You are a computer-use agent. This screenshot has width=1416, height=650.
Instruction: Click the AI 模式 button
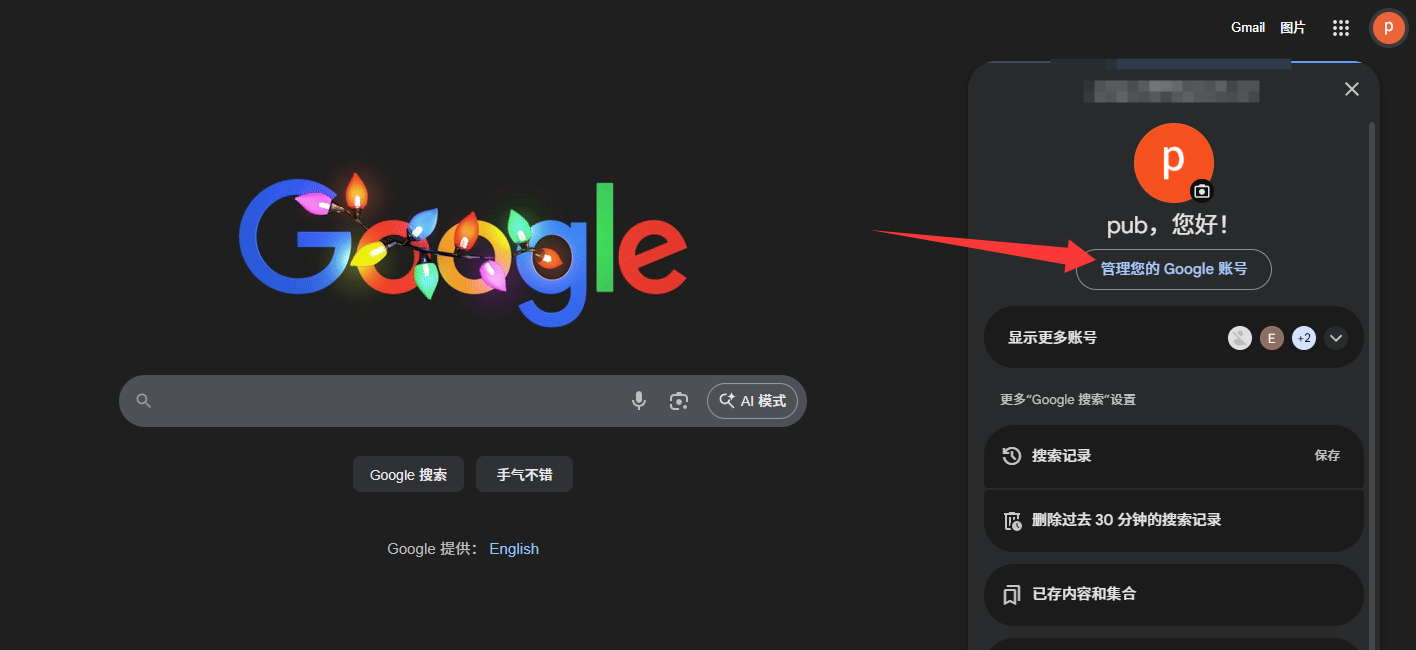point(752,401)
